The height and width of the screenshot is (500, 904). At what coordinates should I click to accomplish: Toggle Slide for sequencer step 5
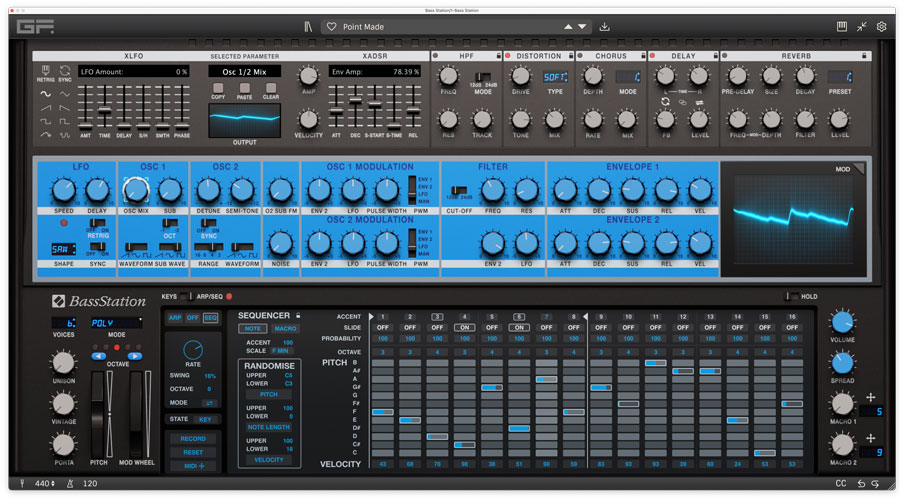pos(491,327)
